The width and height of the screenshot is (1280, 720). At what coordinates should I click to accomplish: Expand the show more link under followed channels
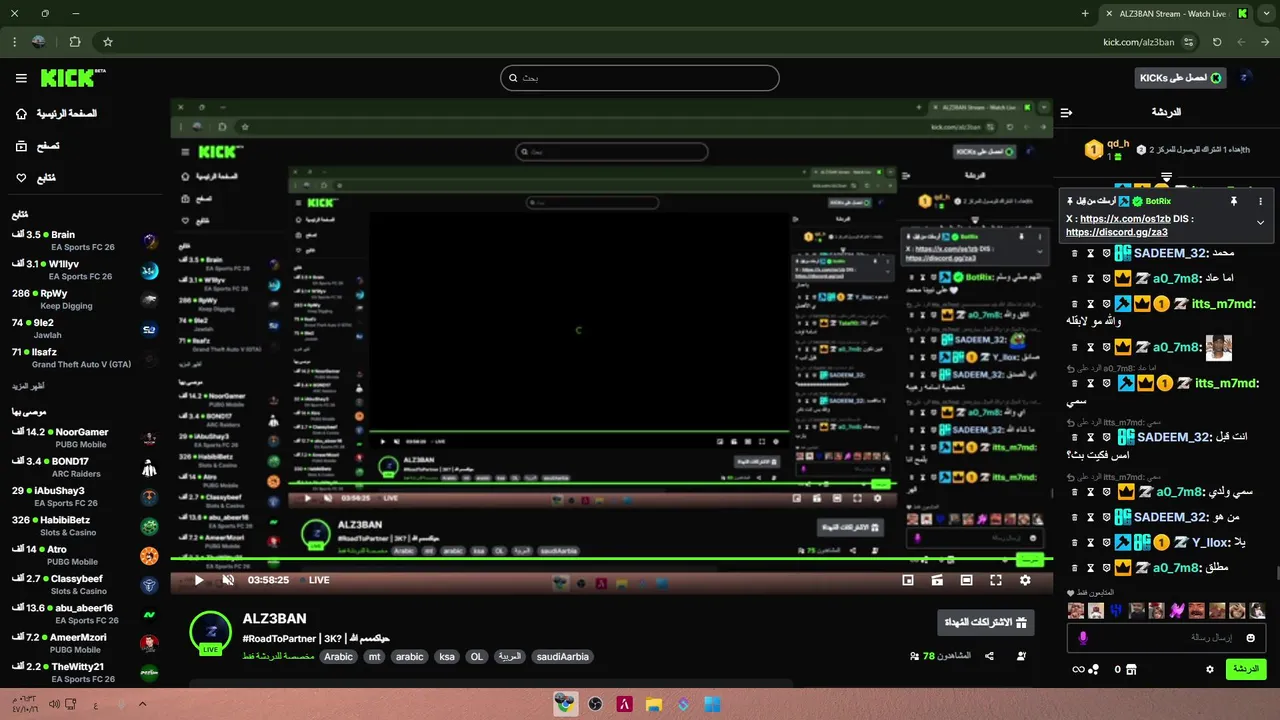[x=28, y=386]
